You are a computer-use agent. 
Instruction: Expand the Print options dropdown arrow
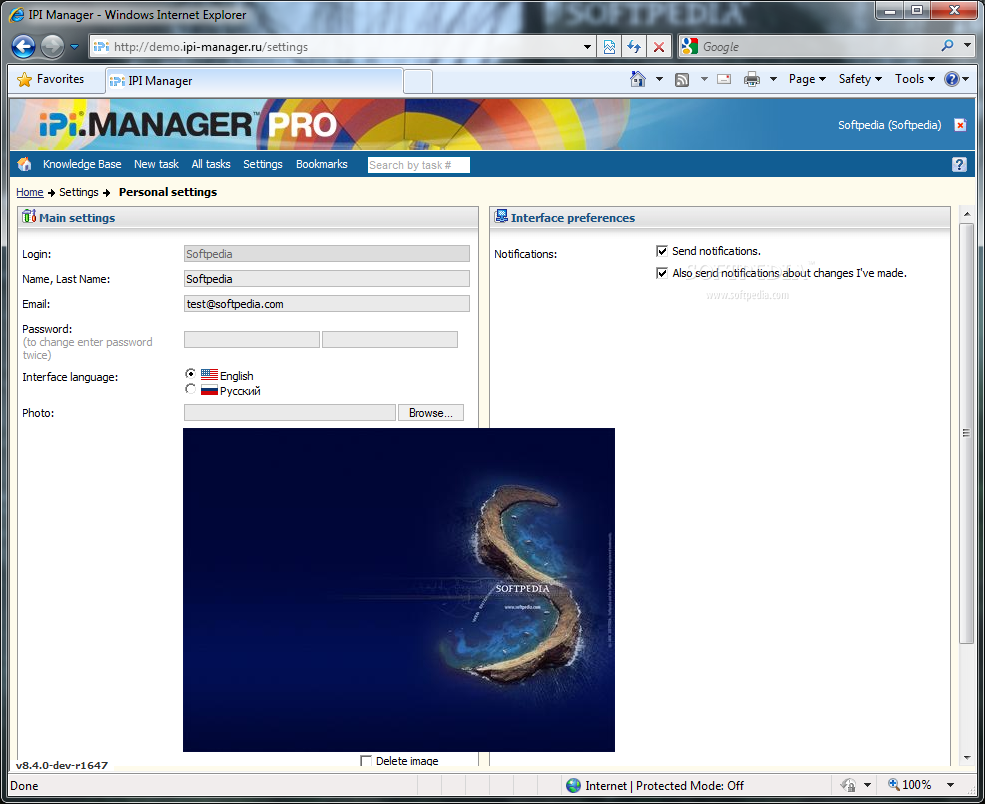(x=773, y=79)
